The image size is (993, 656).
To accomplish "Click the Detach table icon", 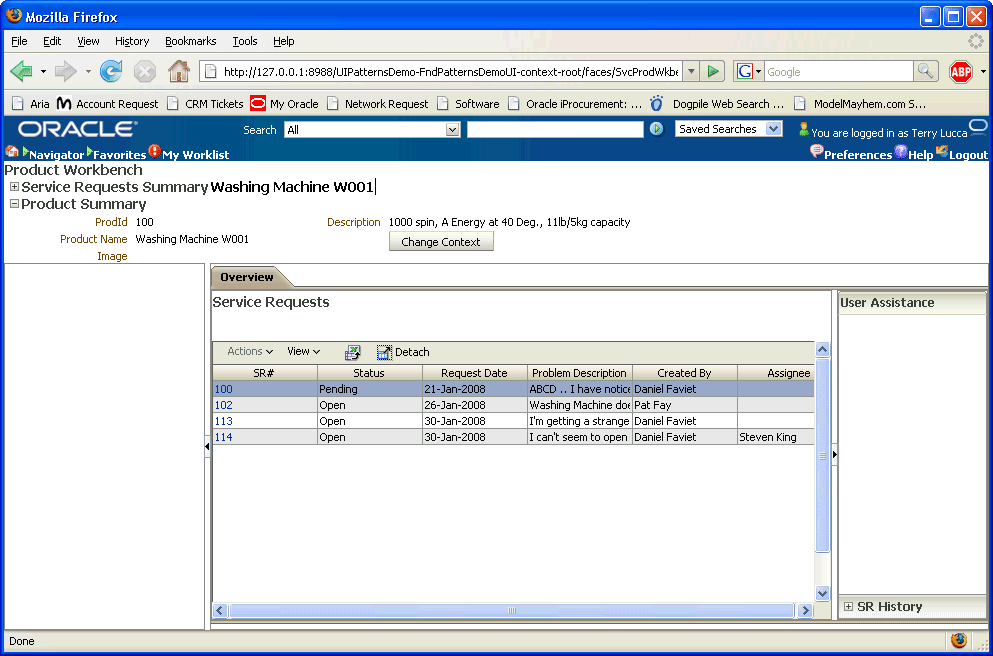I will coord(384,352).
